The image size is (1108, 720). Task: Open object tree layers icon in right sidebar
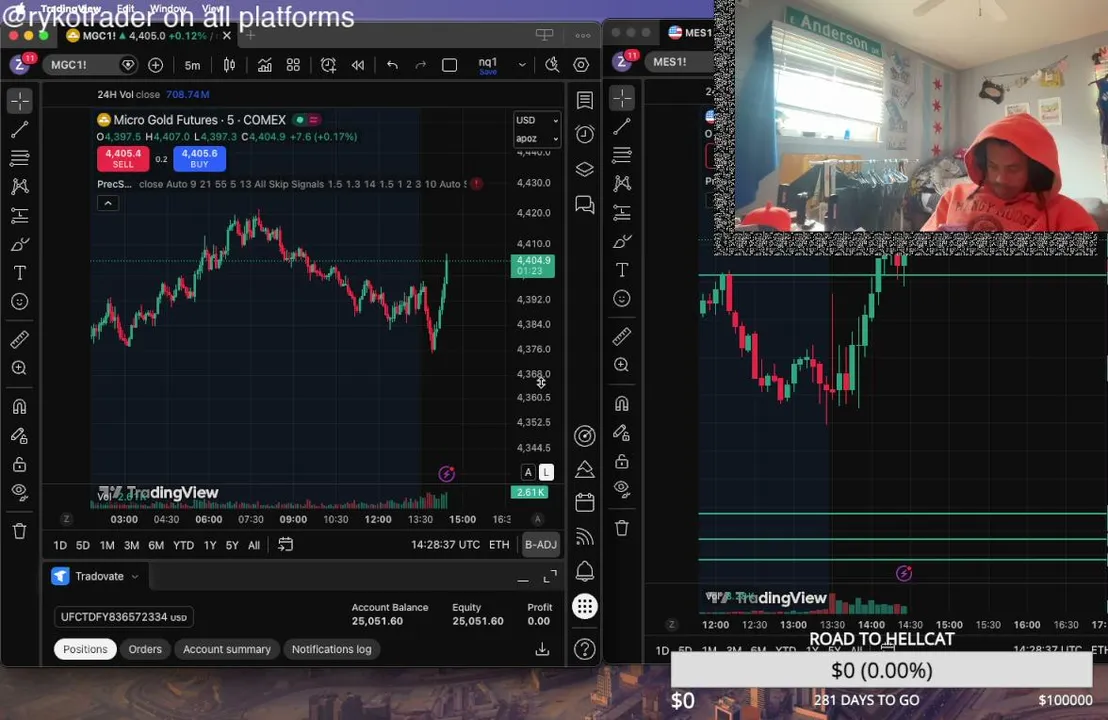tap(584, 170)
